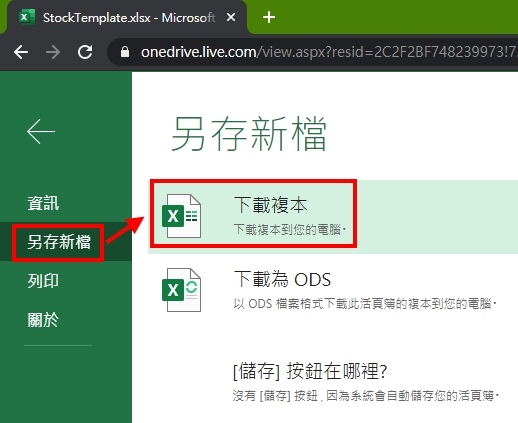Click the Excel icon beside 下載複本
518x423 pixels.
coord(181,216)
